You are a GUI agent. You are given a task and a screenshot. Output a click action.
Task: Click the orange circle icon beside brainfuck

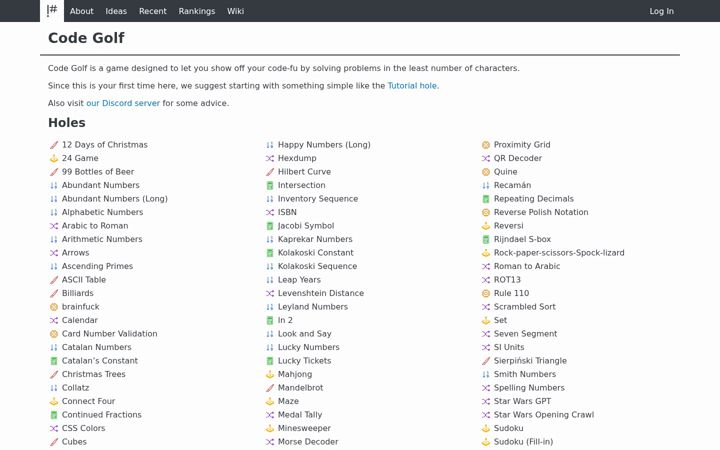point(54,307)
